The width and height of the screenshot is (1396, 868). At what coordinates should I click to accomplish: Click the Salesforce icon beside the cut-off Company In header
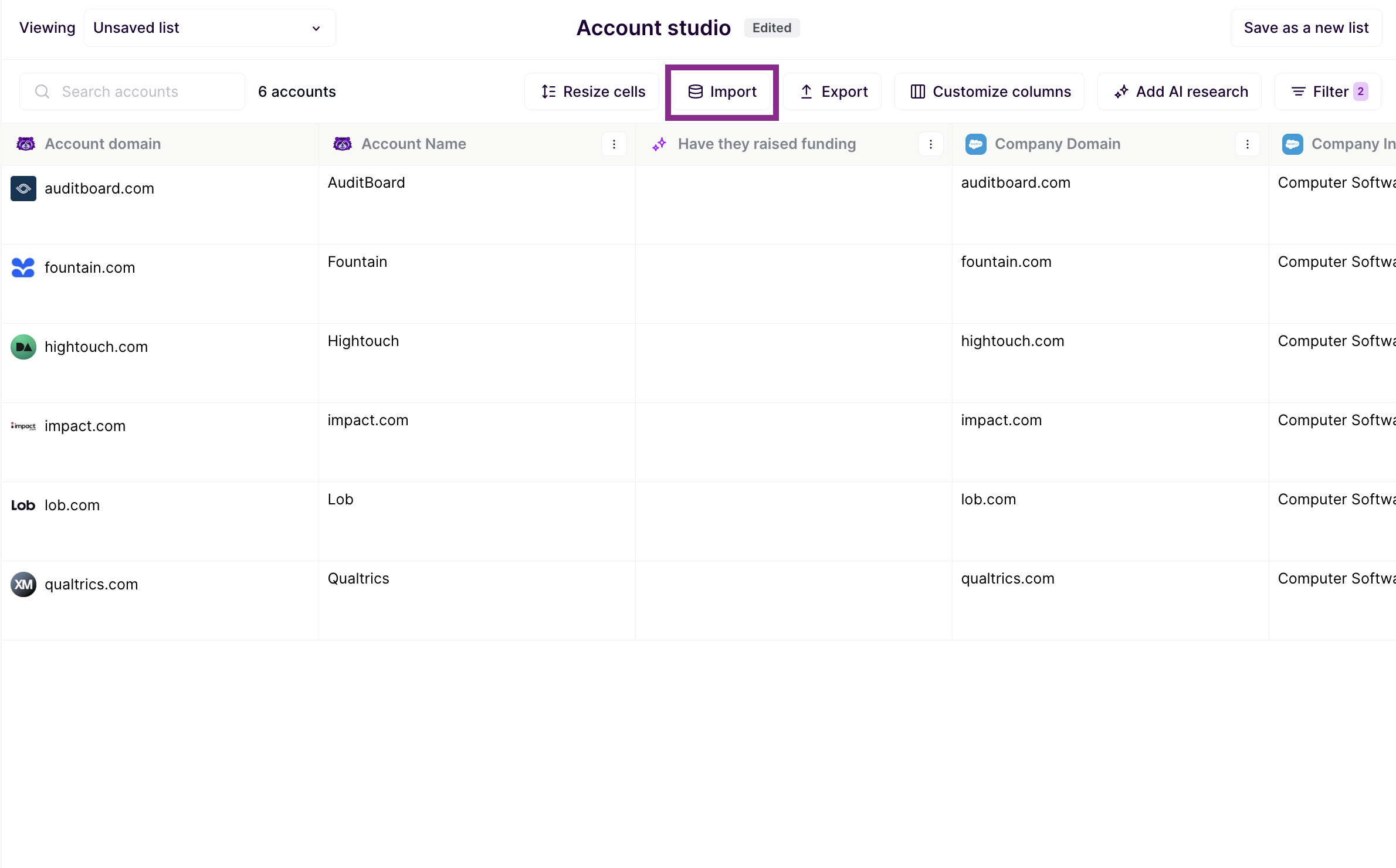[x=1293, y=144]
